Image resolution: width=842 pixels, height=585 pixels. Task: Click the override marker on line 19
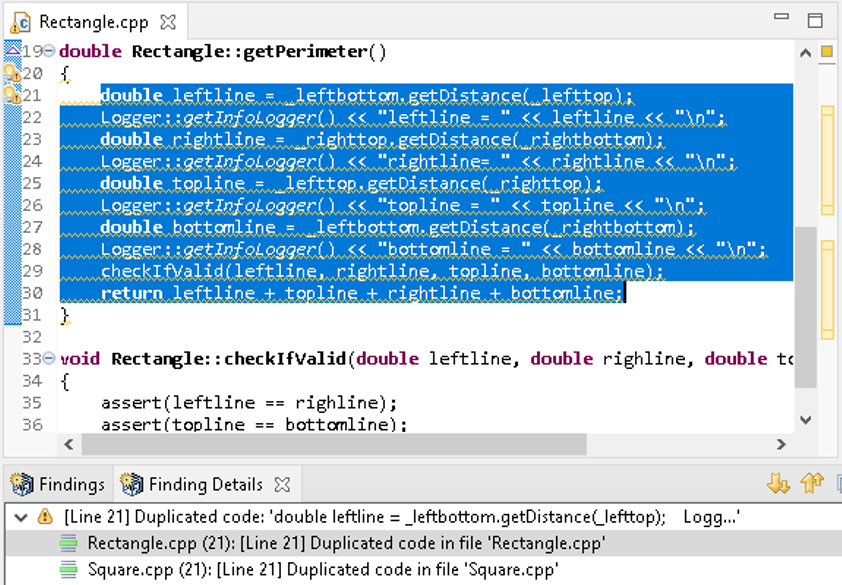[12, 50]
